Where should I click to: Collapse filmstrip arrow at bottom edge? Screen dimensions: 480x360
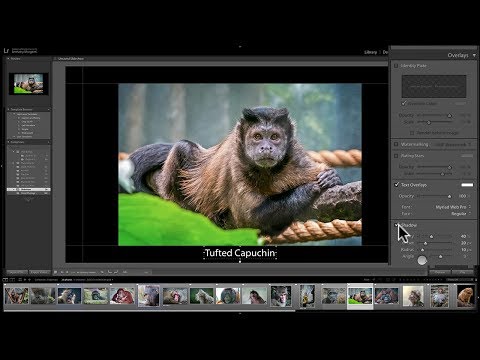pos(240,314)
